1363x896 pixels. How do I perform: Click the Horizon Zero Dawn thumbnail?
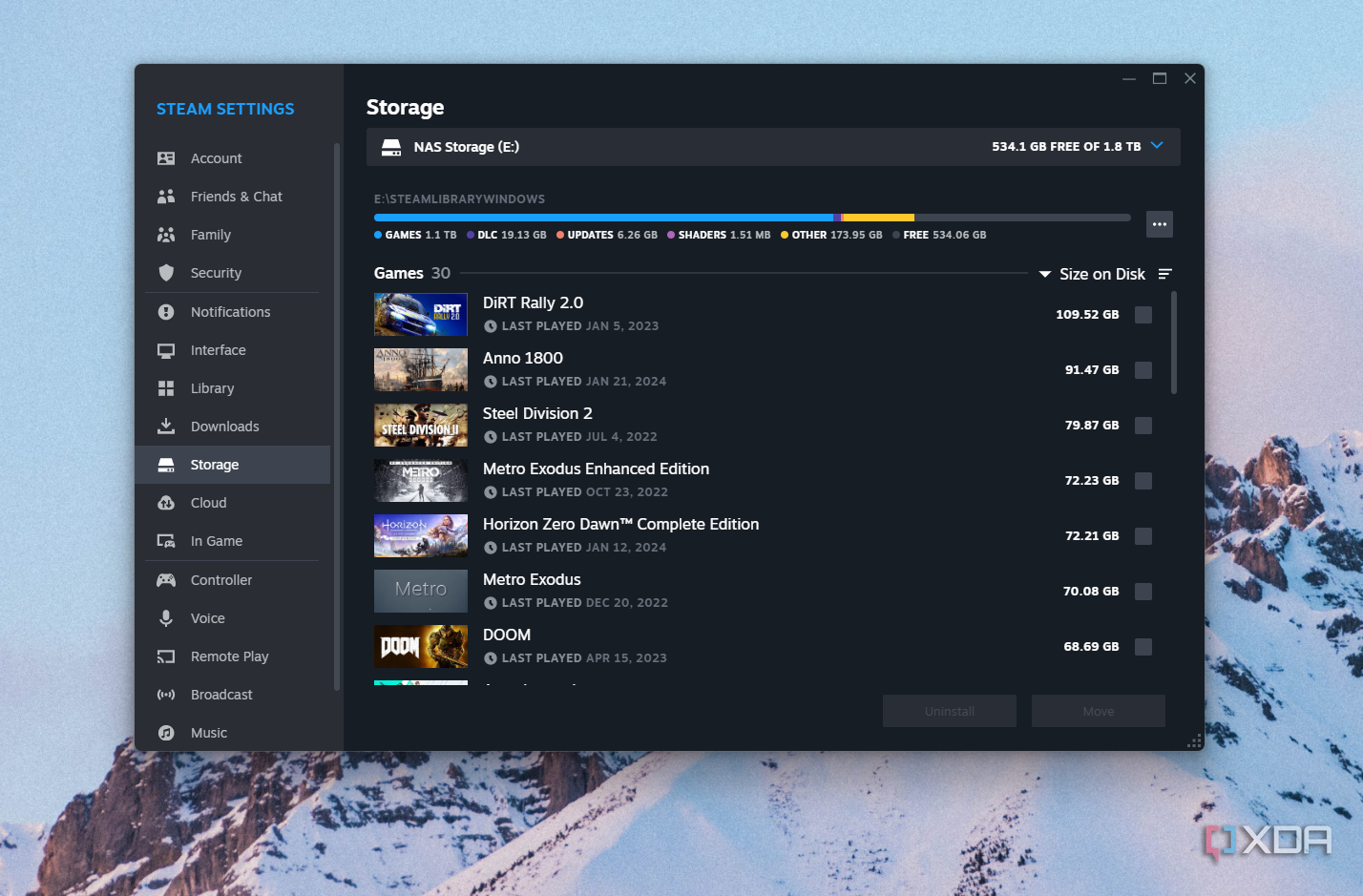click(421, 535)
